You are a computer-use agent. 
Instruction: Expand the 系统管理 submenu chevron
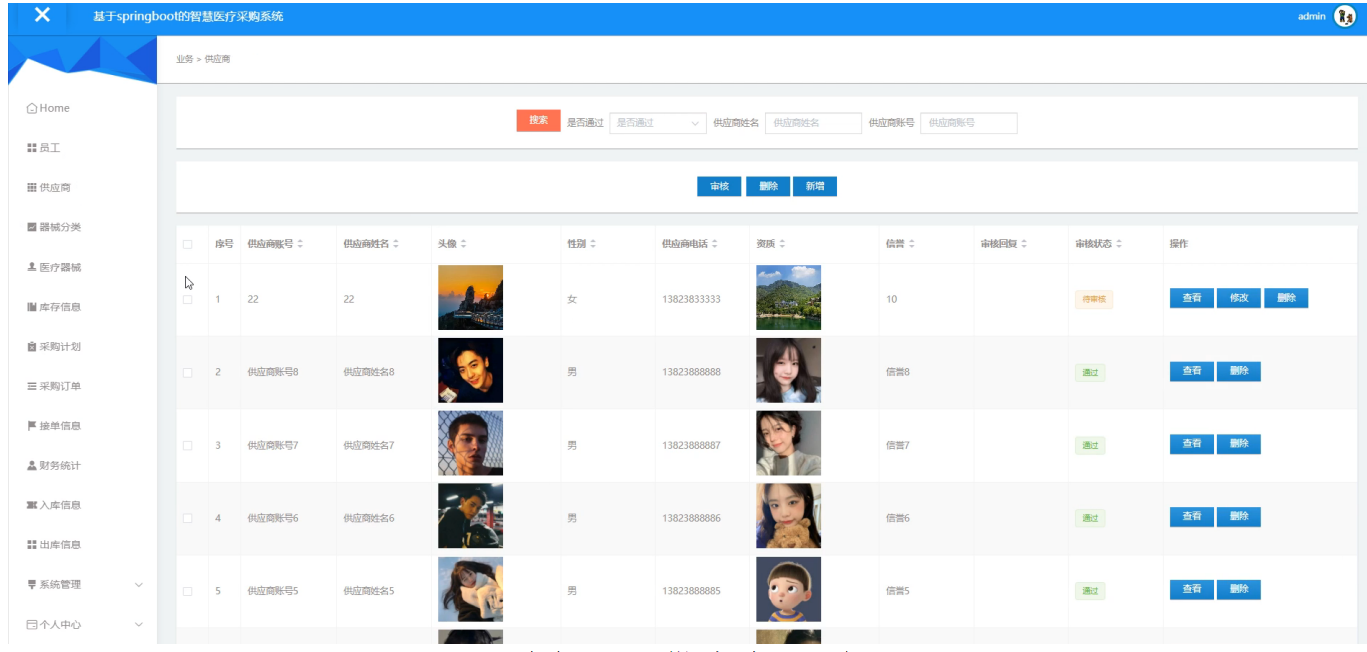139,585
